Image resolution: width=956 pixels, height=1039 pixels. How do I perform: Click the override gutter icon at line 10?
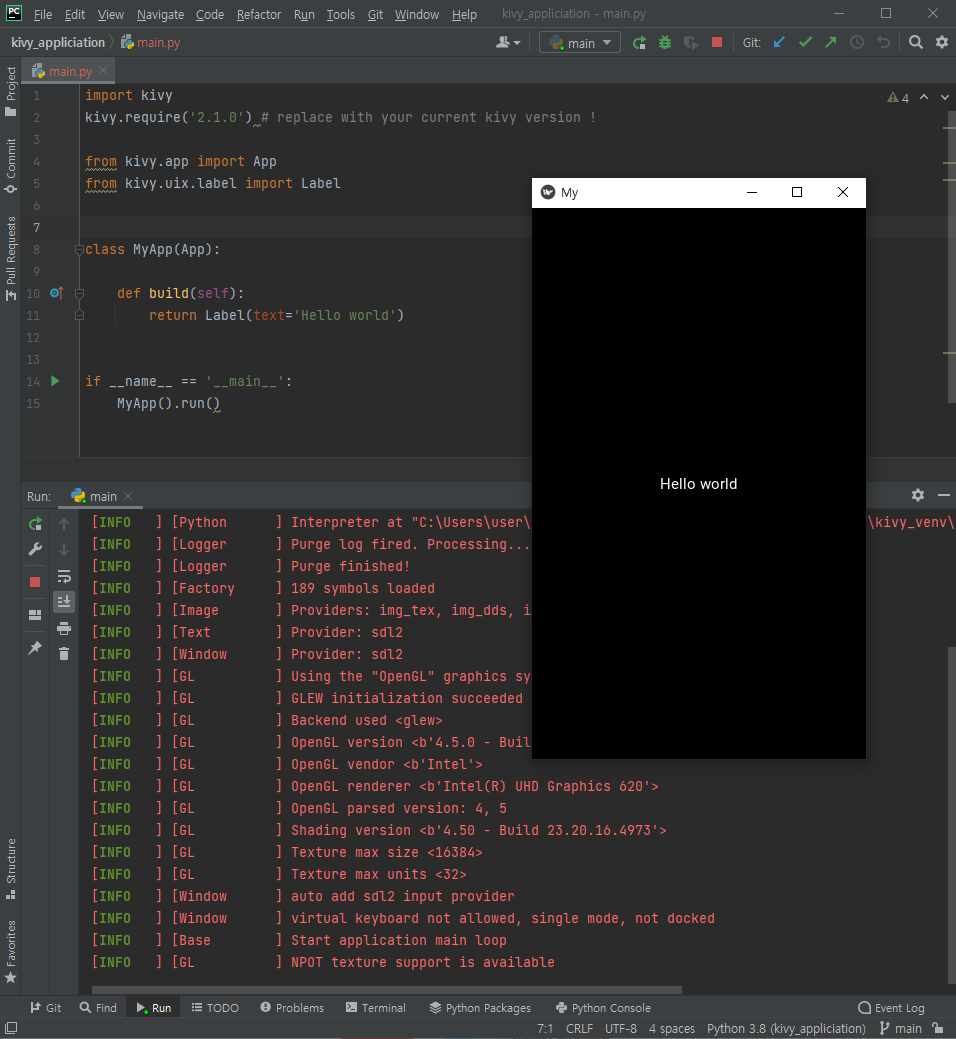coord(56,293)
